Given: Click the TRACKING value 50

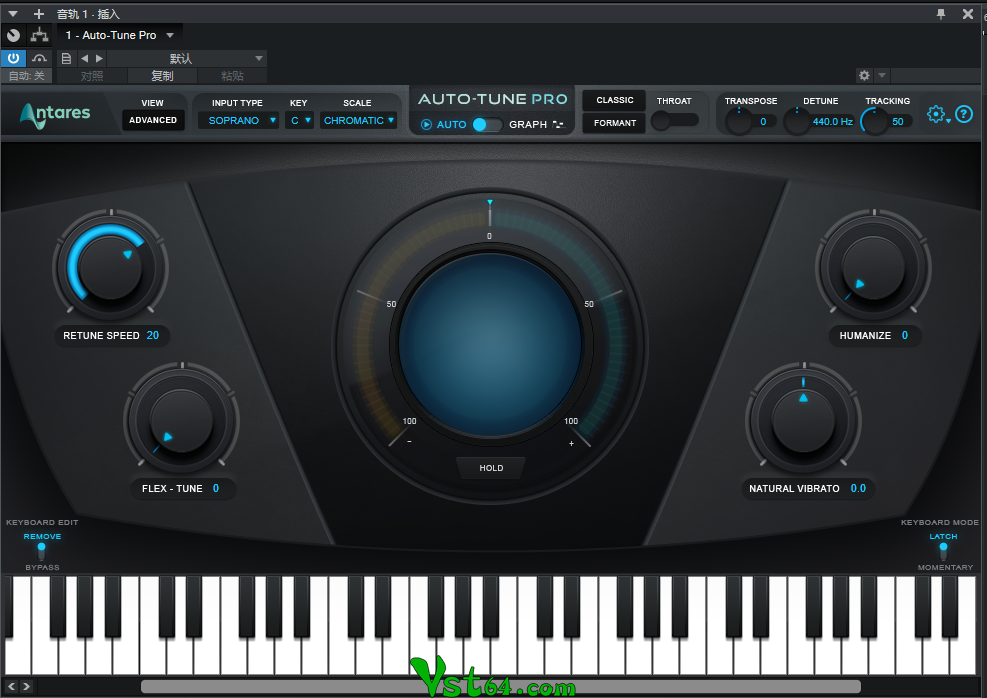Looking at the screenshot, I should pos(898,121).
